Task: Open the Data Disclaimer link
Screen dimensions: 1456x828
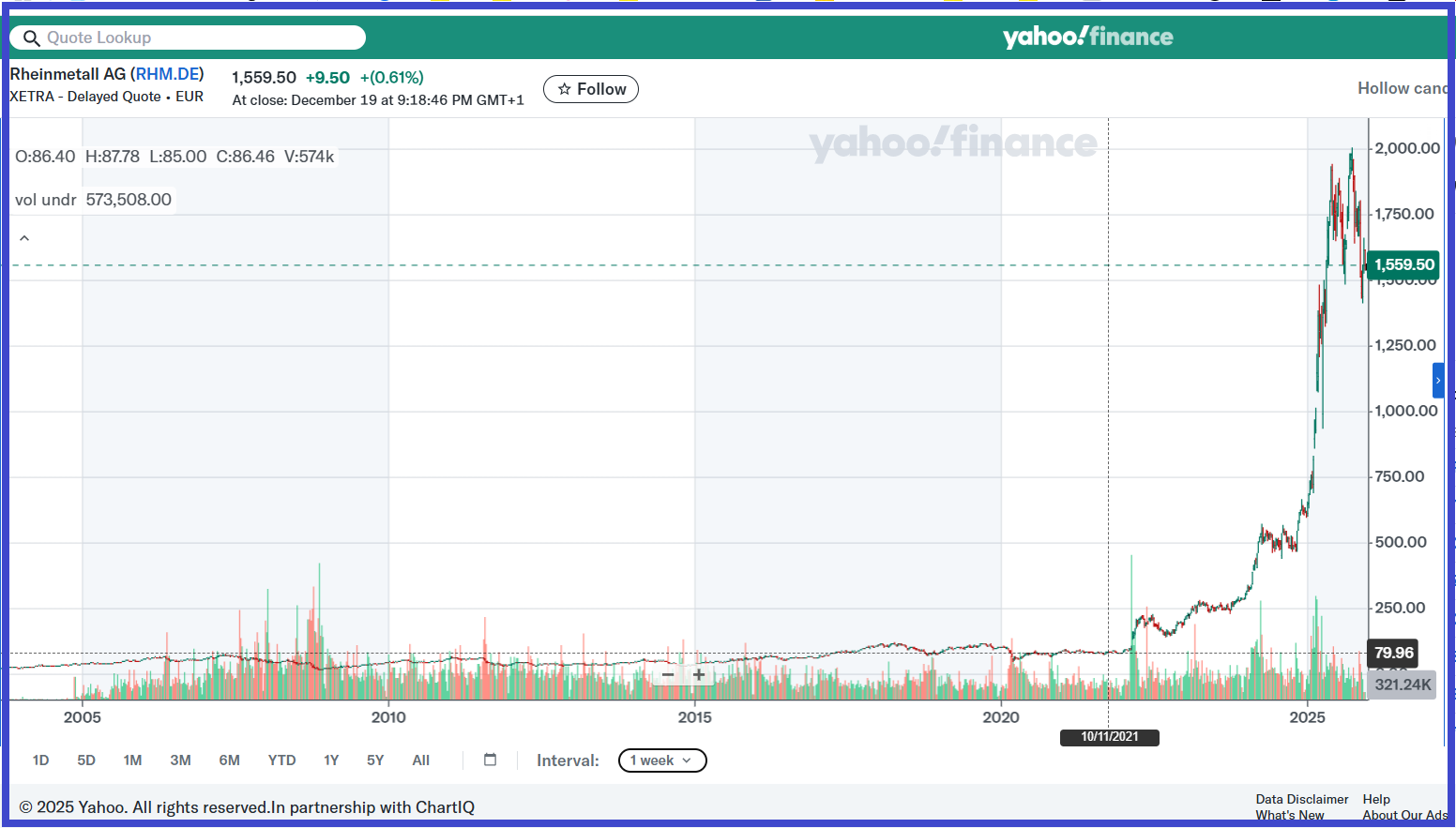Action: click(1301, 799)
